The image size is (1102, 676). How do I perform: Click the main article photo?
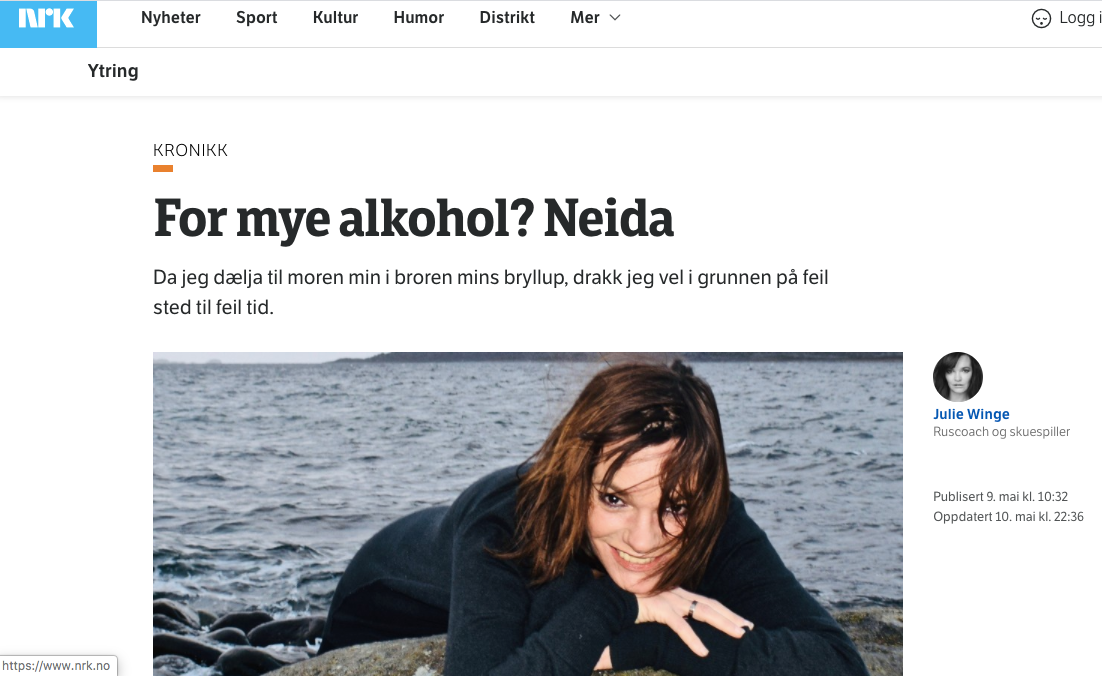point(528,514)
